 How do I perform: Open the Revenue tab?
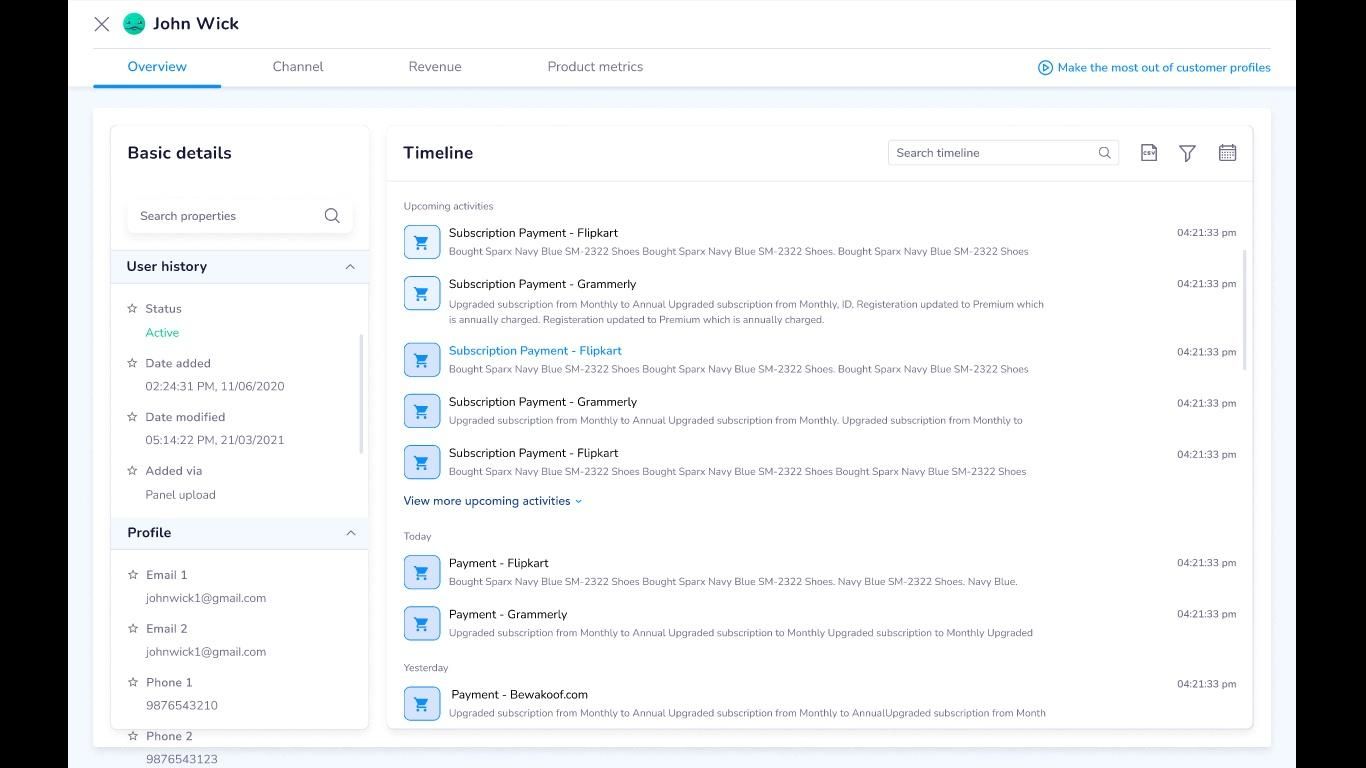tap(435, 67)
